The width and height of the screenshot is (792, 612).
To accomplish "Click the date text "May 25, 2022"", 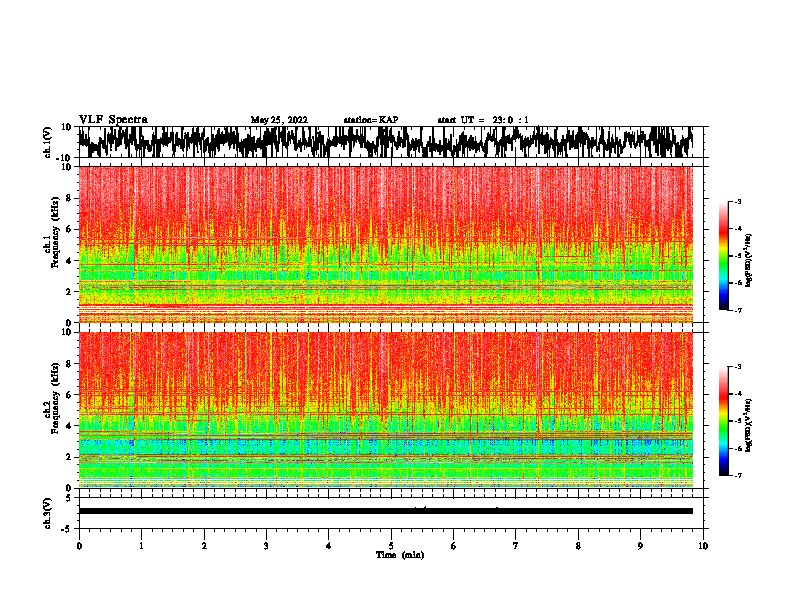I will [279, 120].
